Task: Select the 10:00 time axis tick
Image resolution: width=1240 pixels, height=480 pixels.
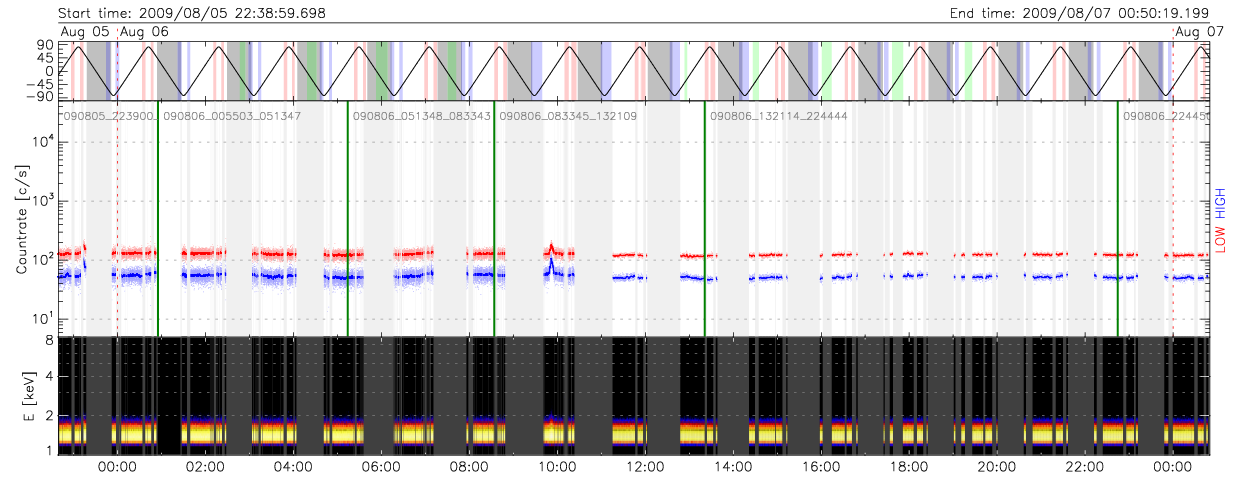Action: point(557,467)
